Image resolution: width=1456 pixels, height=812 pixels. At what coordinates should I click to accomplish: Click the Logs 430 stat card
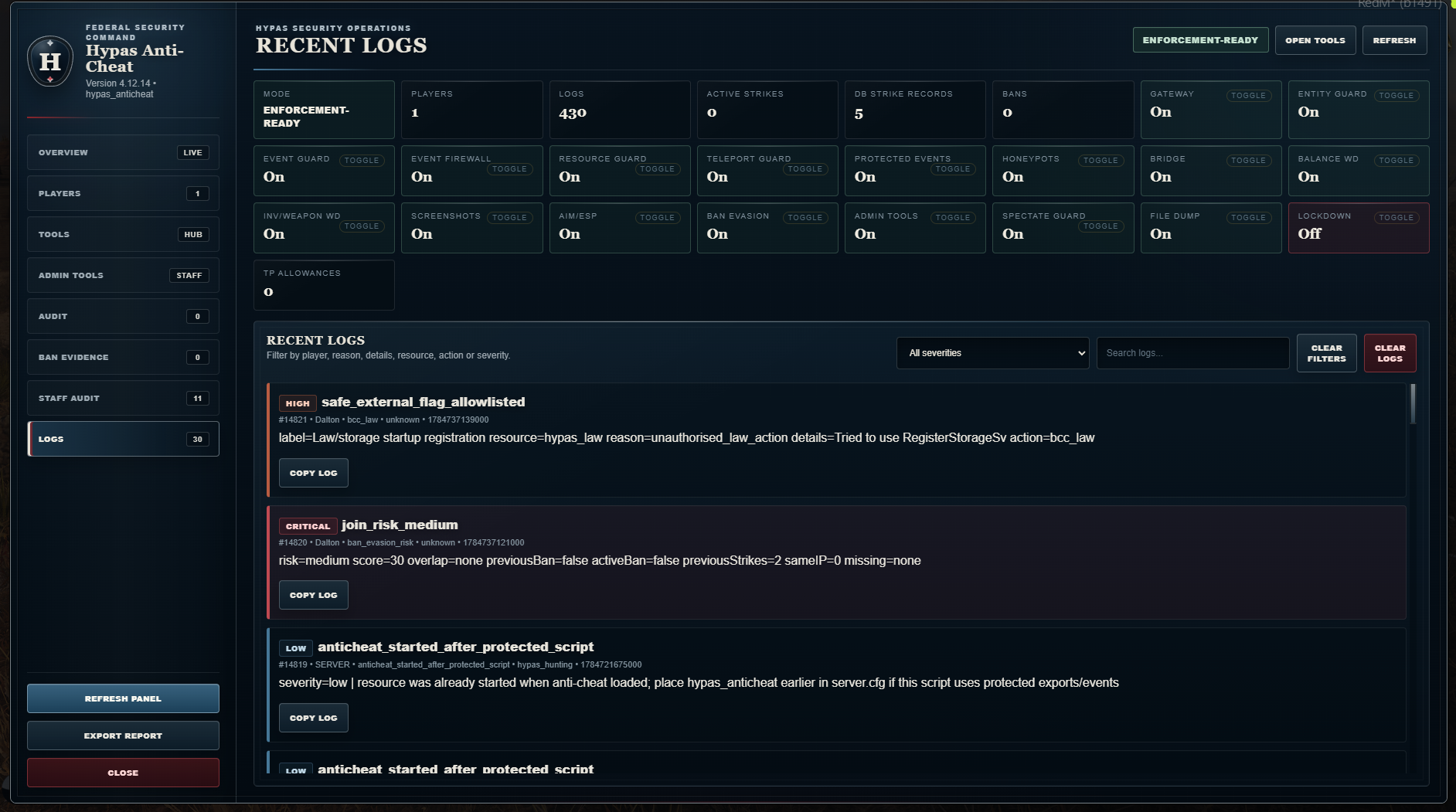pyautogui.click(x=620, y=110)
